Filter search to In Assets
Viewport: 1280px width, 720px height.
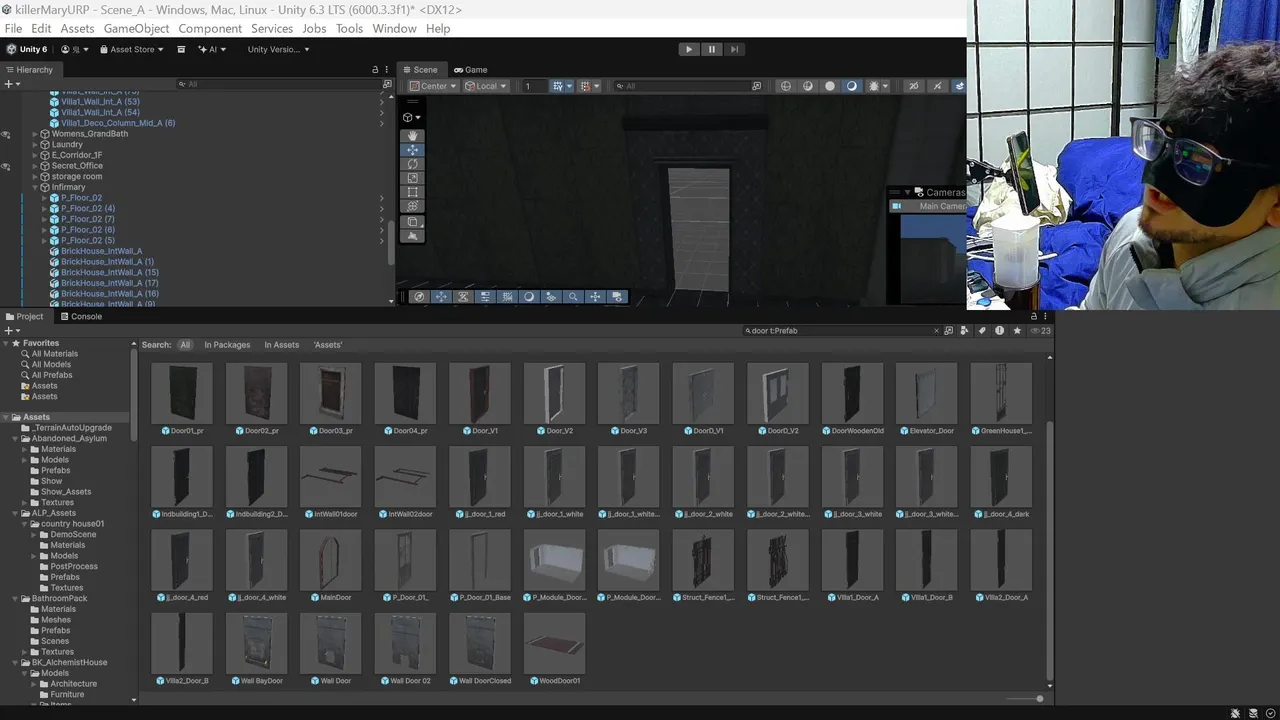click(281, 345)
